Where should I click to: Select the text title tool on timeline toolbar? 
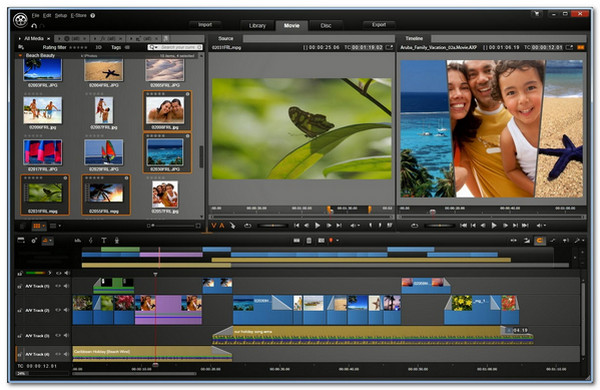pos(104,240)
